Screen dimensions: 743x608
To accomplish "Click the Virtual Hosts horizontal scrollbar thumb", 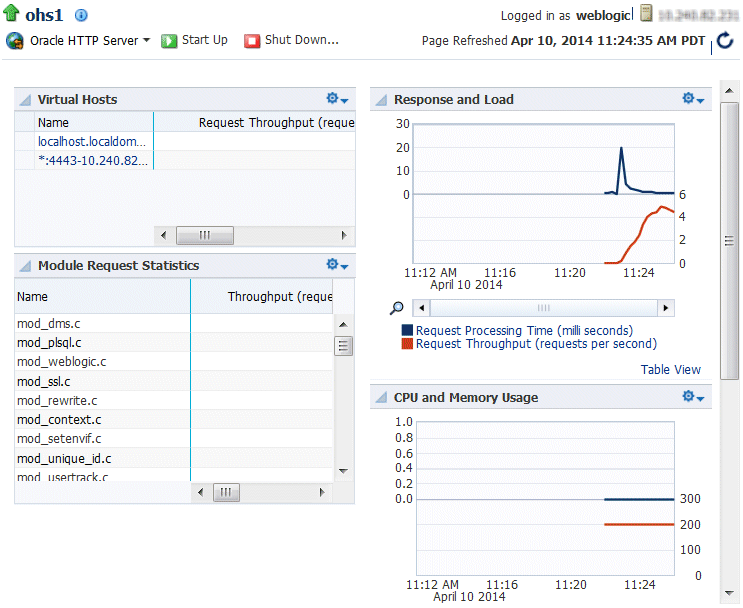I will pyautogui.click(x=205, y=235).
